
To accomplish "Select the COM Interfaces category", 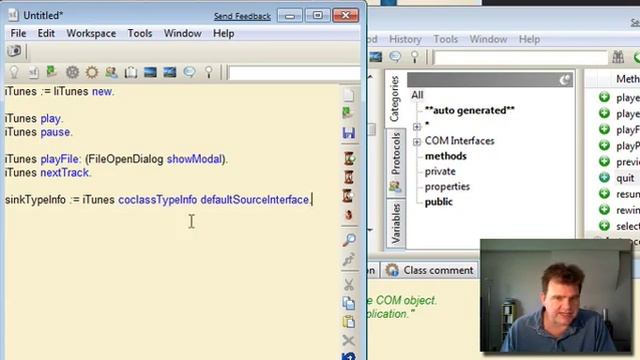I will click(x=460, y=141).
